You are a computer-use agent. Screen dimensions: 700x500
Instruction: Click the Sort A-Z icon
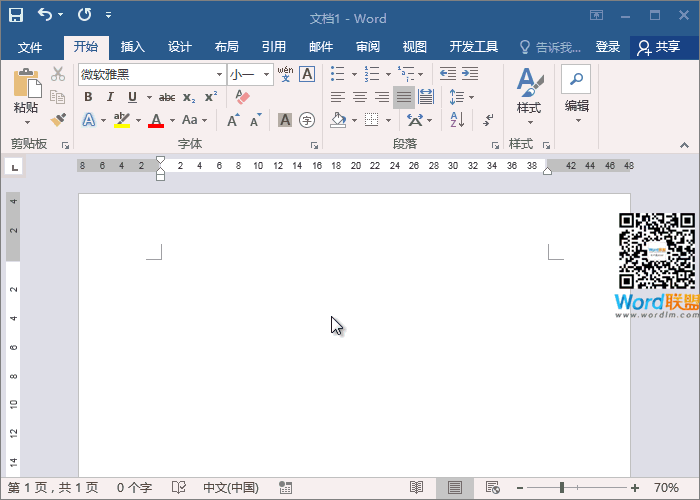coord(457,120)
